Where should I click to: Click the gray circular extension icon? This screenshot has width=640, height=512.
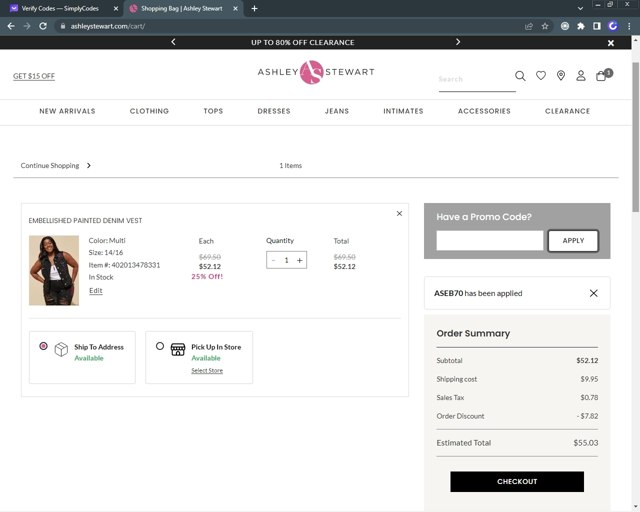tap(565, 26)
